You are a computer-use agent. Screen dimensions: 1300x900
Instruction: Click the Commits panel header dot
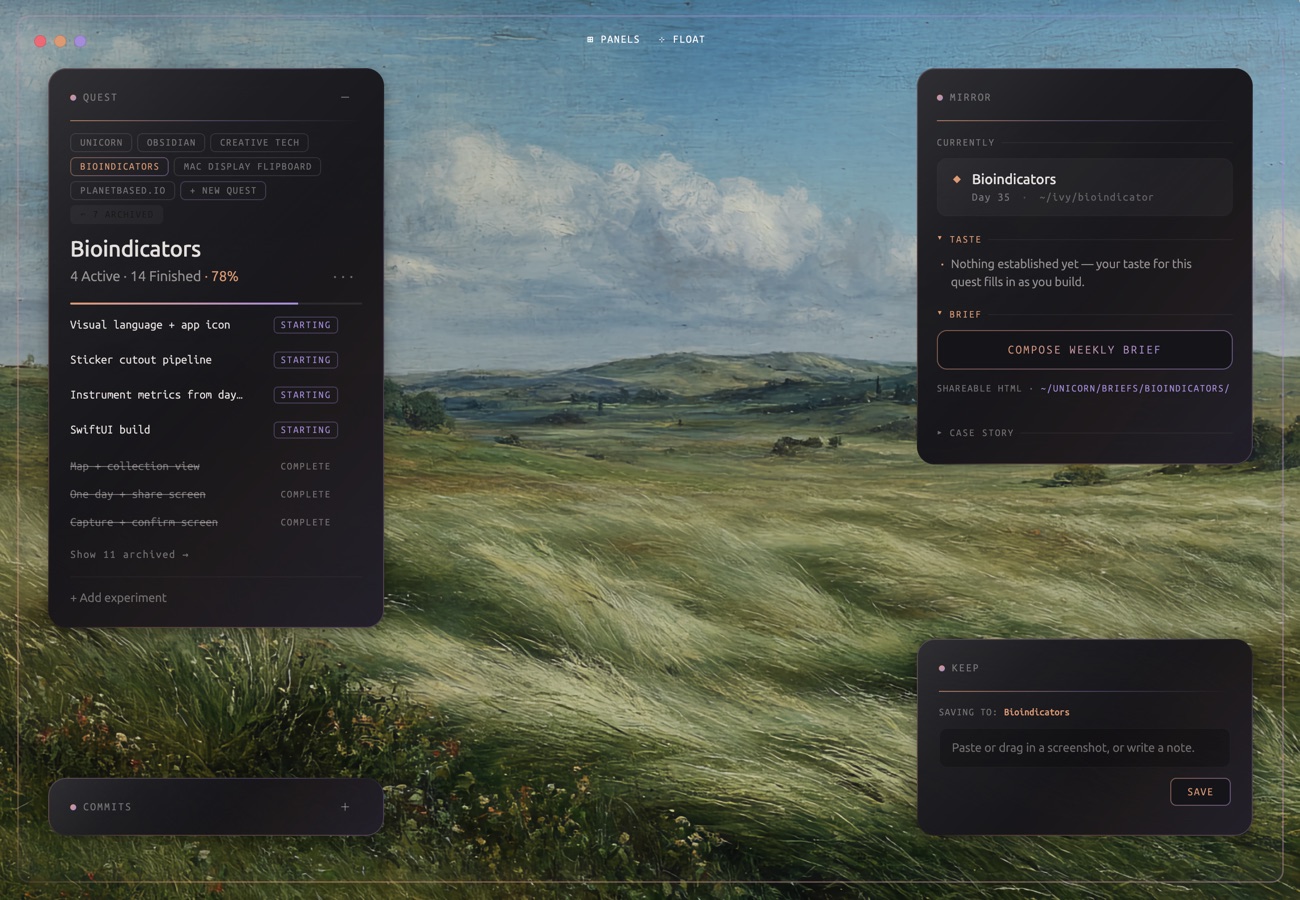coord(73,807)
